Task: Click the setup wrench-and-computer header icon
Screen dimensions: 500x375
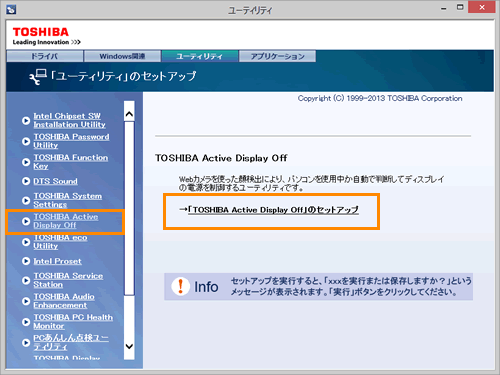Action: (x=38, y=77)
